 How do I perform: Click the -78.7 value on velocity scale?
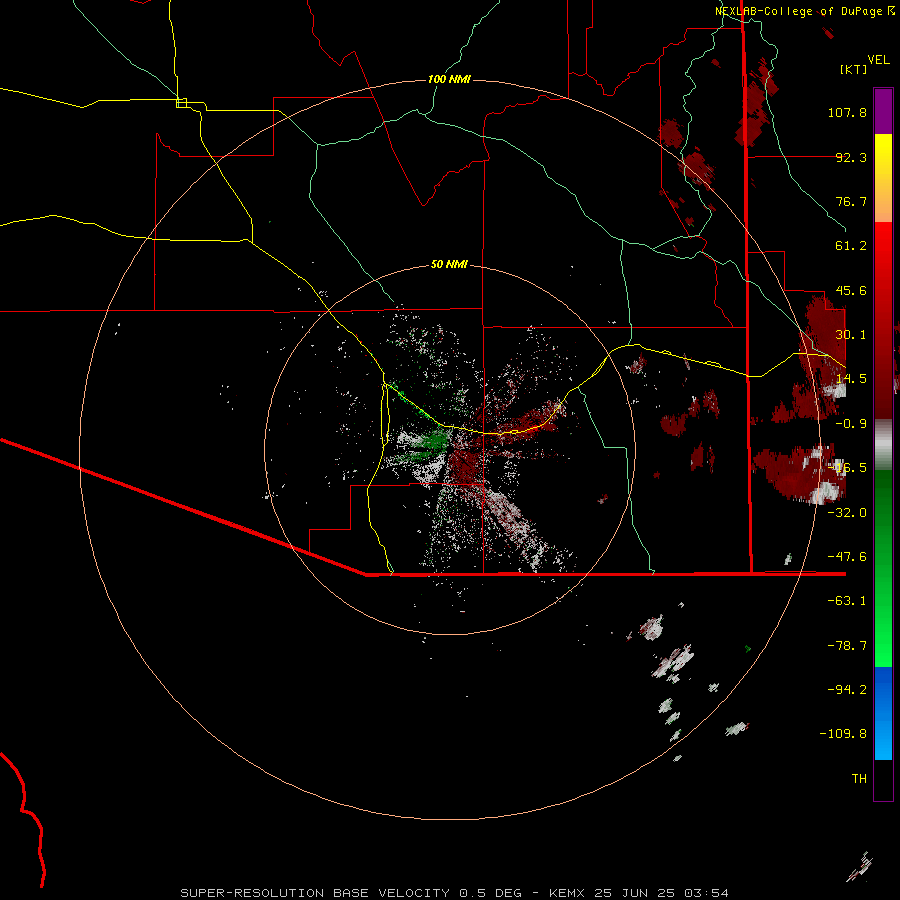847,646
